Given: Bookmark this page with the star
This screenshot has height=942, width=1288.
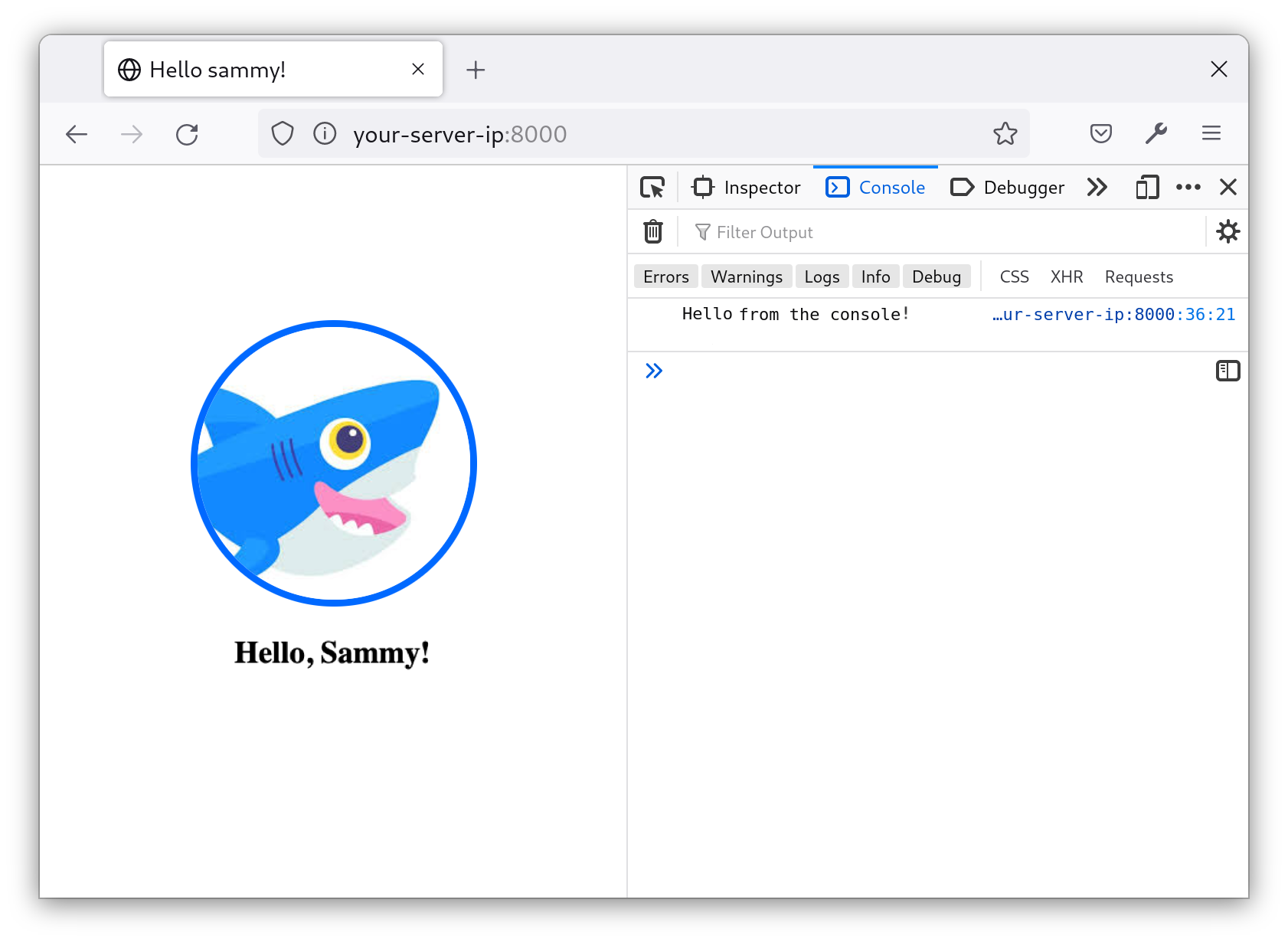Looking at the screenshot, I should pyautogui.click(x=1005, y=134).
